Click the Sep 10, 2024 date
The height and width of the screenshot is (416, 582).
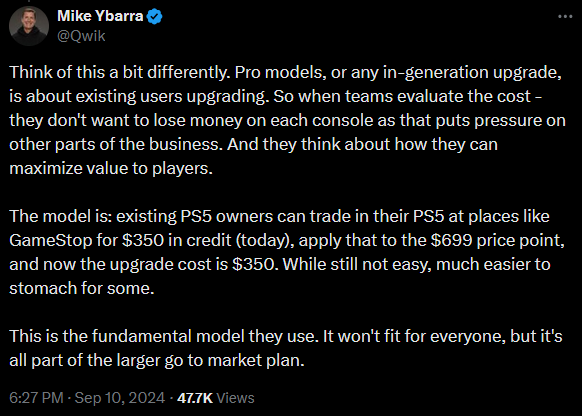[120, 398]
